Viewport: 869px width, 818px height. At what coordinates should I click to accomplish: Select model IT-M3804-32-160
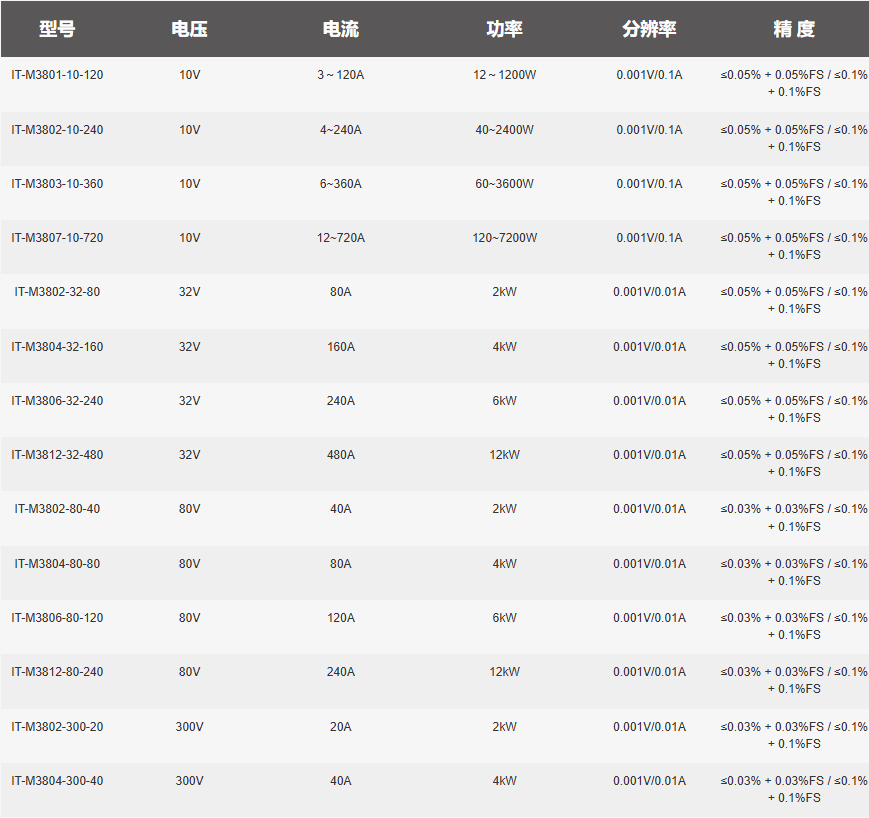click(x=57, y=346)
